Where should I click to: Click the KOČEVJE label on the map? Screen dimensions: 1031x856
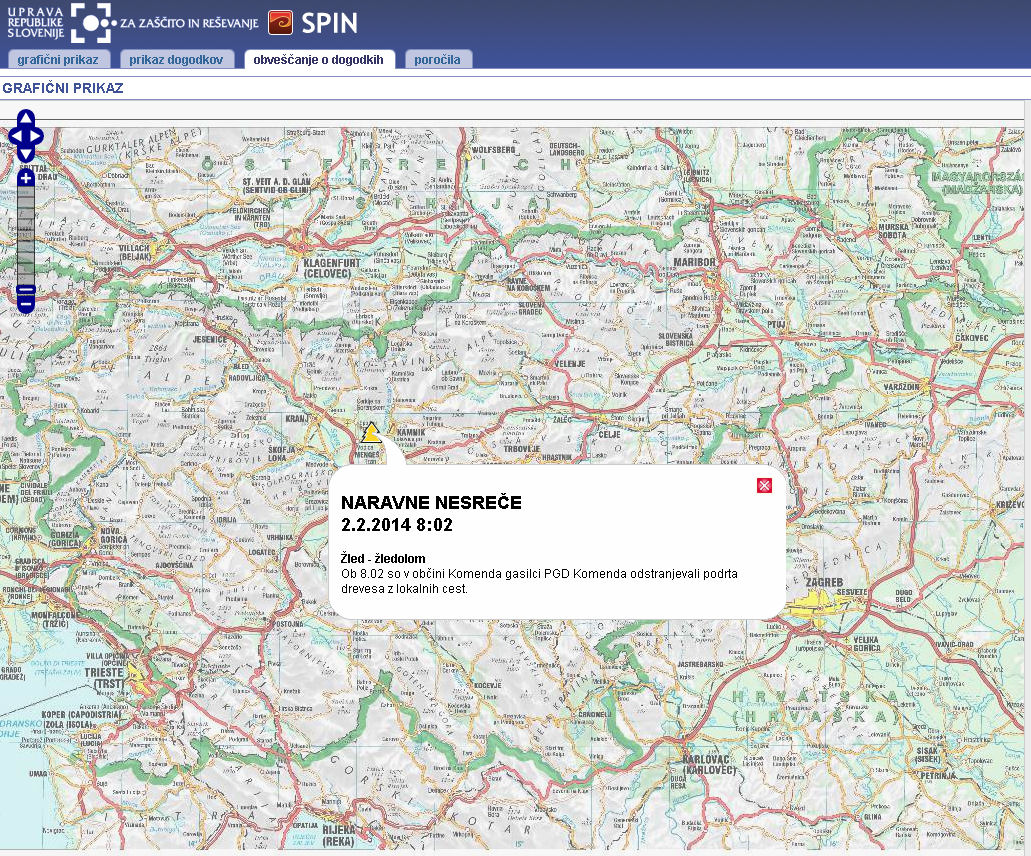tap(487, 685)
